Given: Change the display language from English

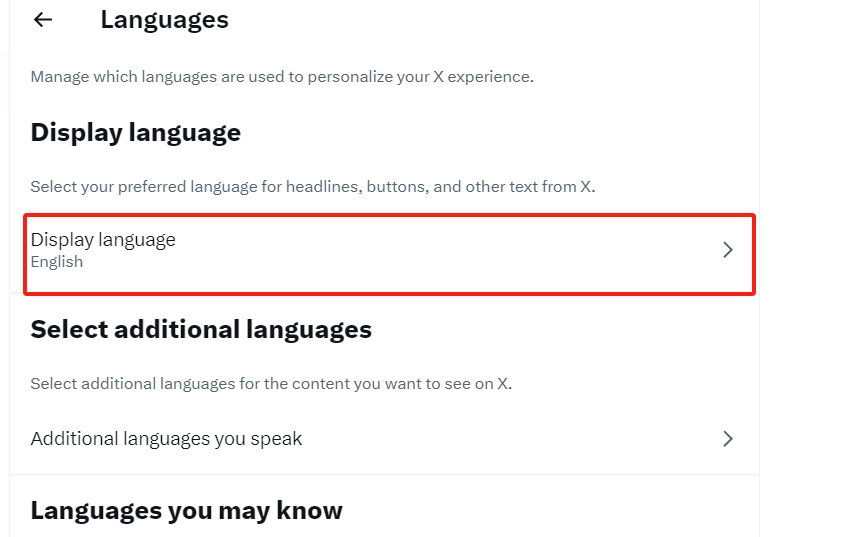Looking at the screenshot, I should [x=389, y=250].
